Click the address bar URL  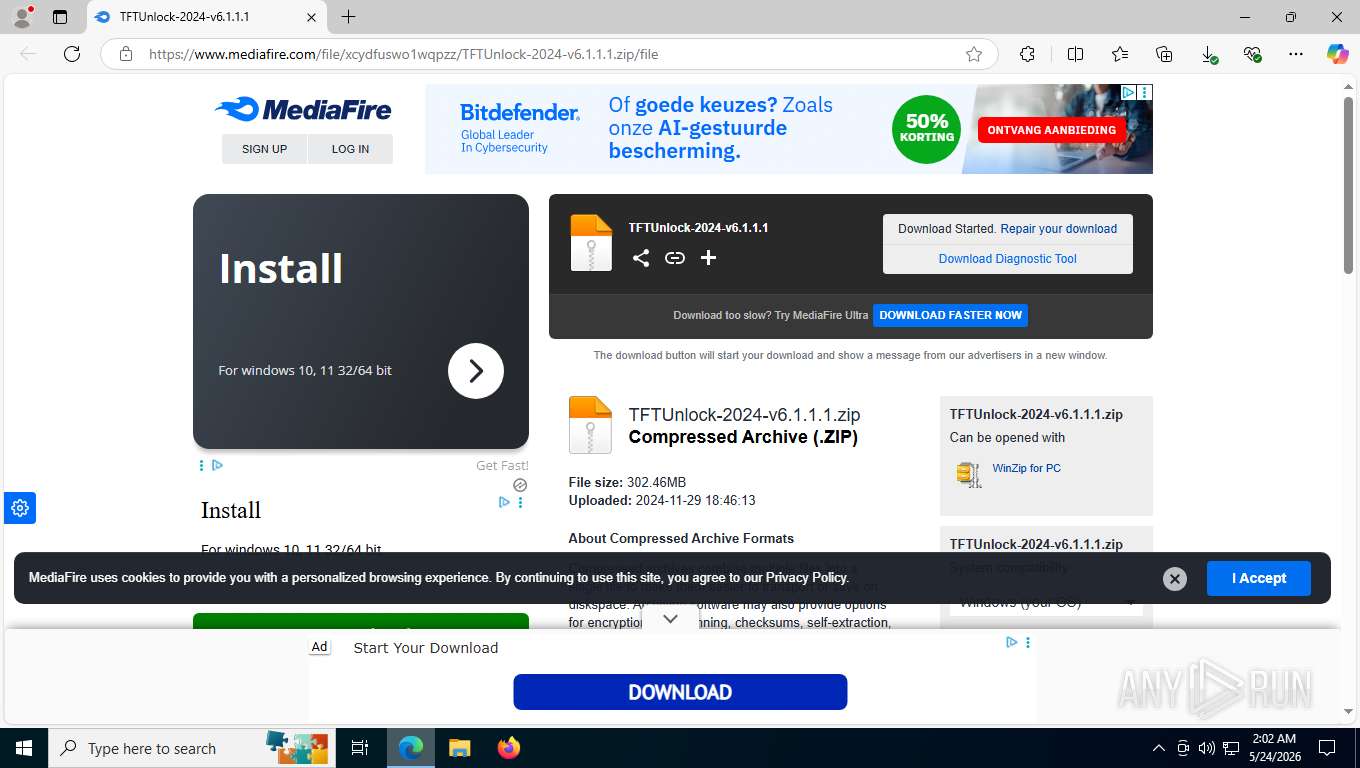pos(403,54)
